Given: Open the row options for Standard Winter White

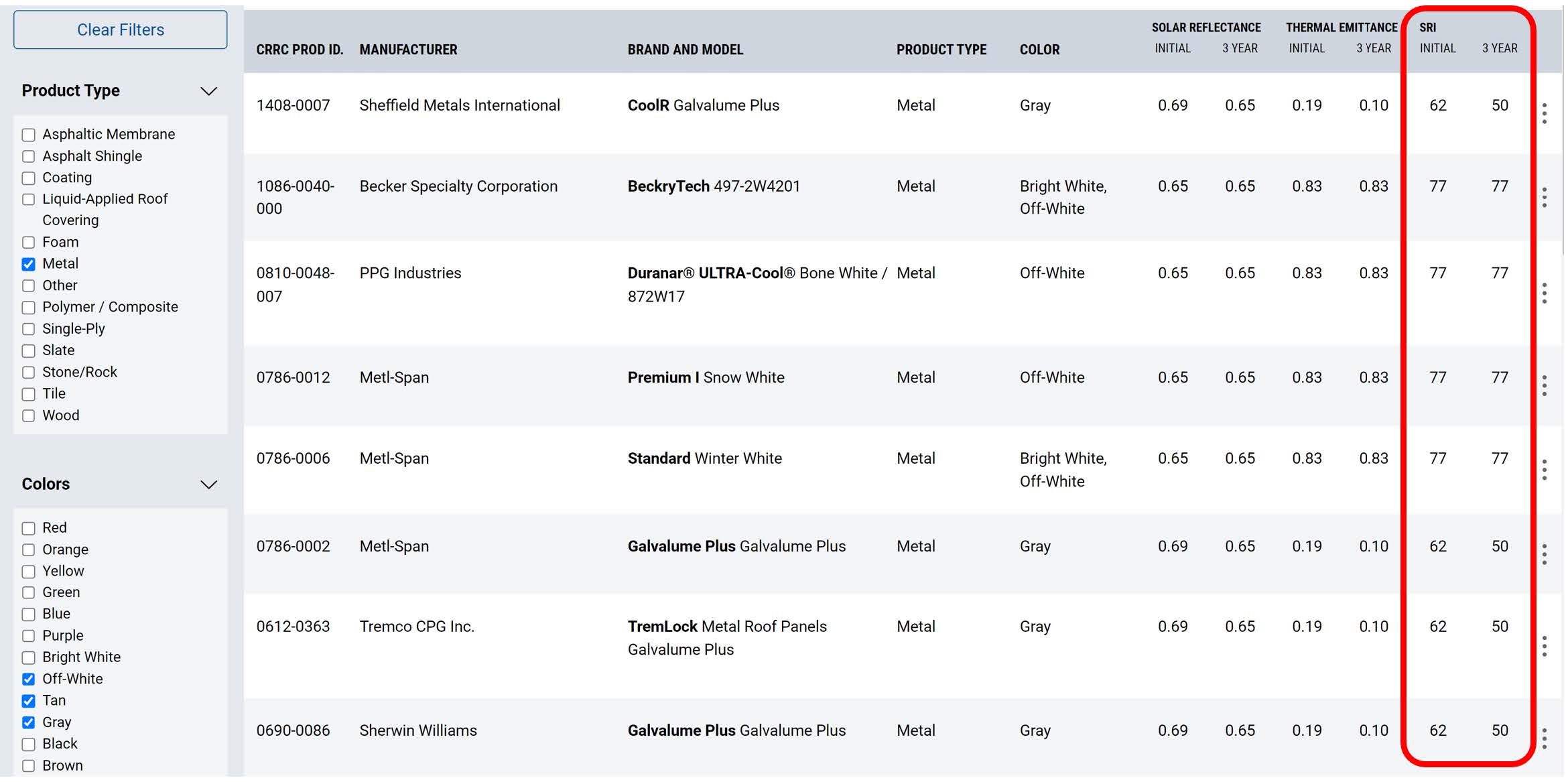Looking at the screenshot, I should click(1544, 470).
